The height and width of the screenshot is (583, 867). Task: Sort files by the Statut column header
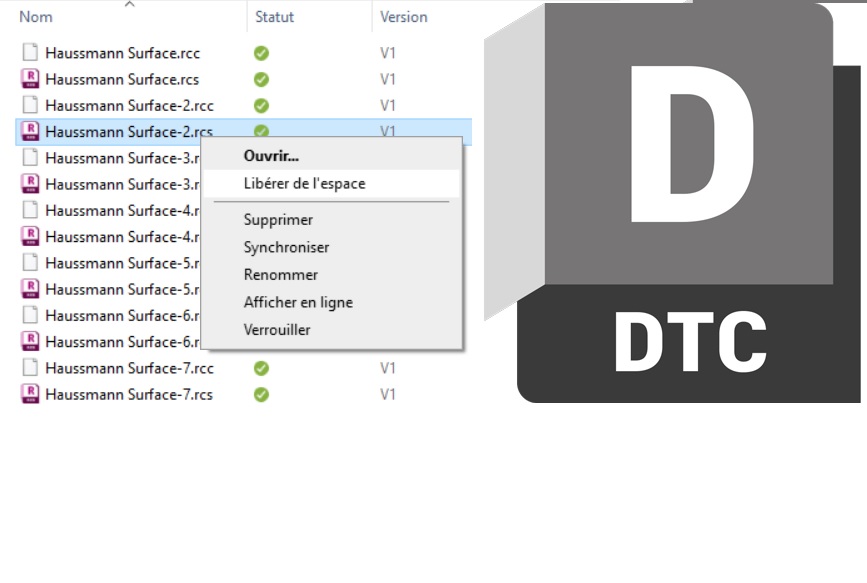[274, 16]
